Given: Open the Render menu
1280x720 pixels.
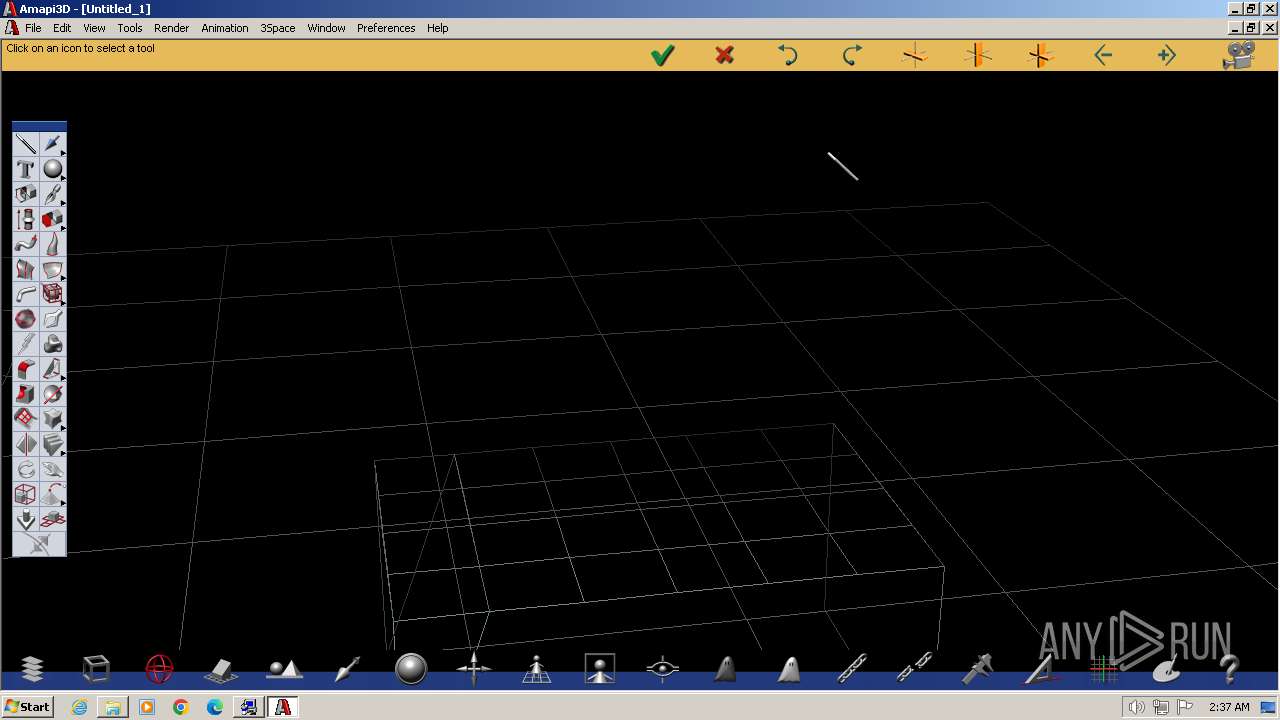Looking at the screenshot, I should tap(171, 28).
